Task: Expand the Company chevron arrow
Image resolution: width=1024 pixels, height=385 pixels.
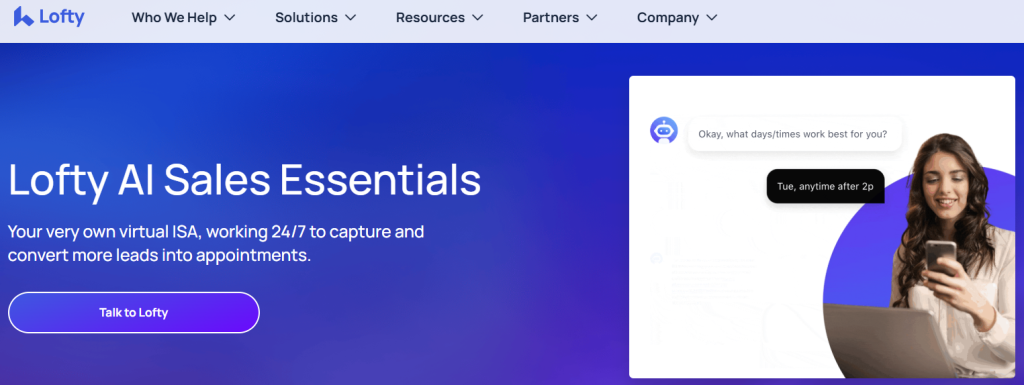Action: pos(712,18)
